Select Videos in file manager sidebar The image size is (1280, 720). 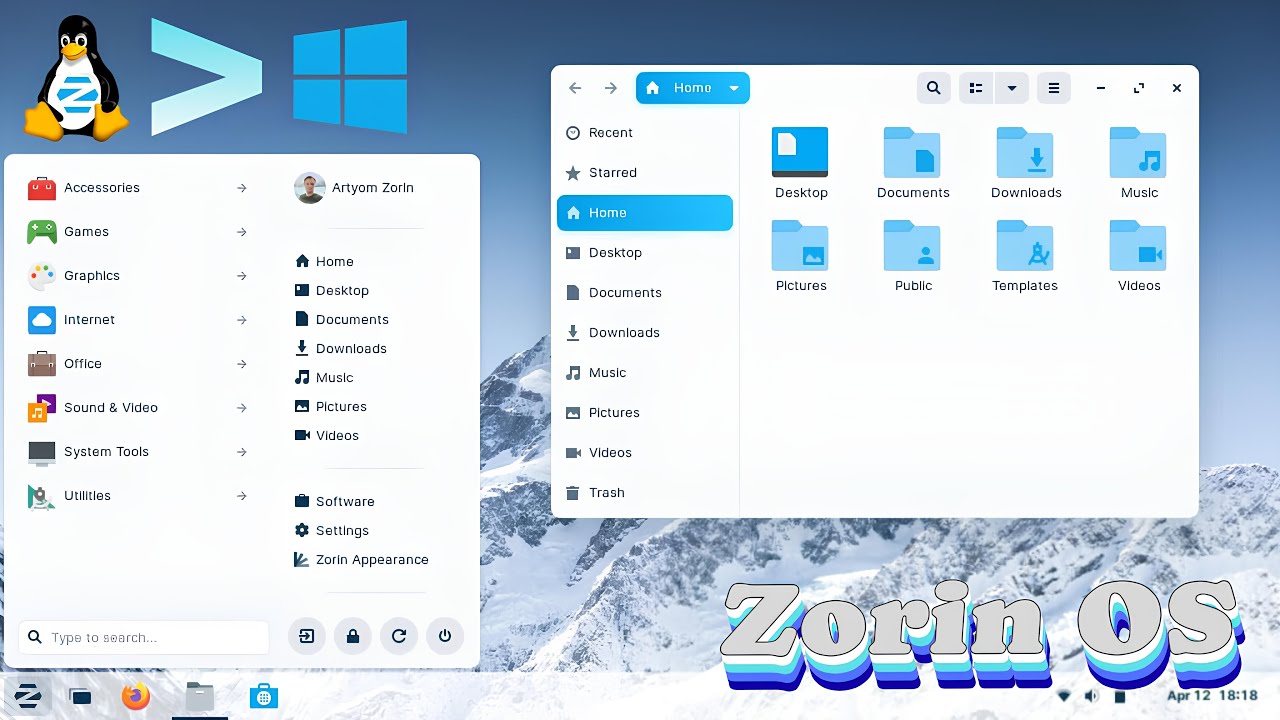[645, 452]
